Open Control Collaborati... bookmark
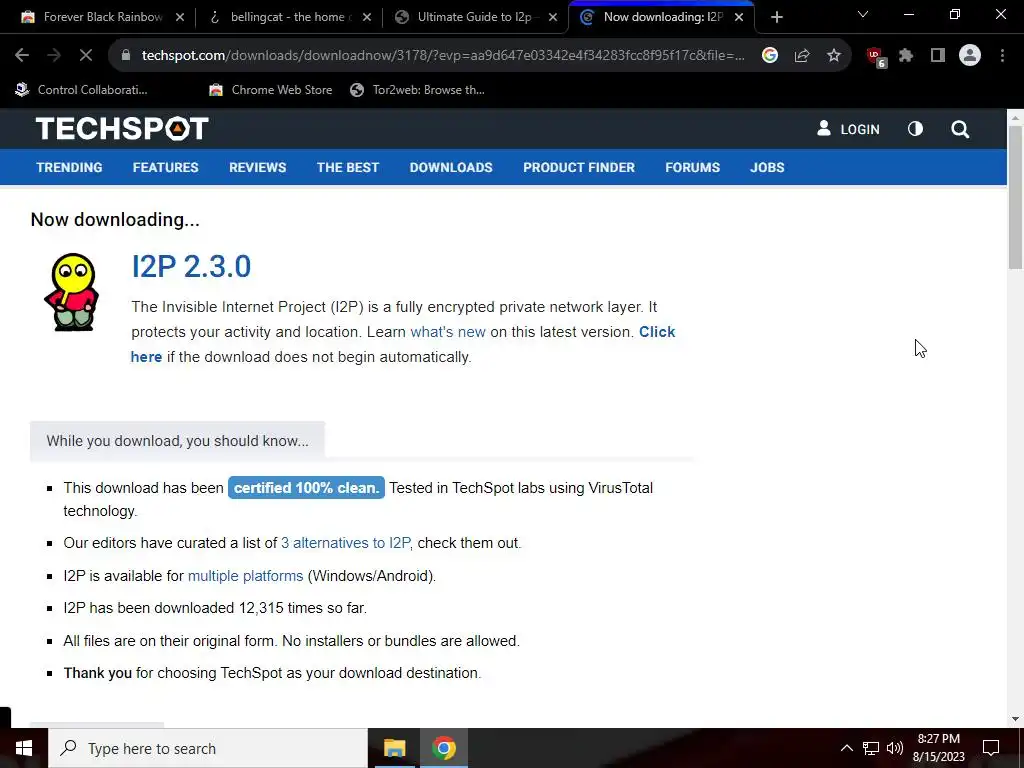This screenshot has width=1024, height=768. 82,90
